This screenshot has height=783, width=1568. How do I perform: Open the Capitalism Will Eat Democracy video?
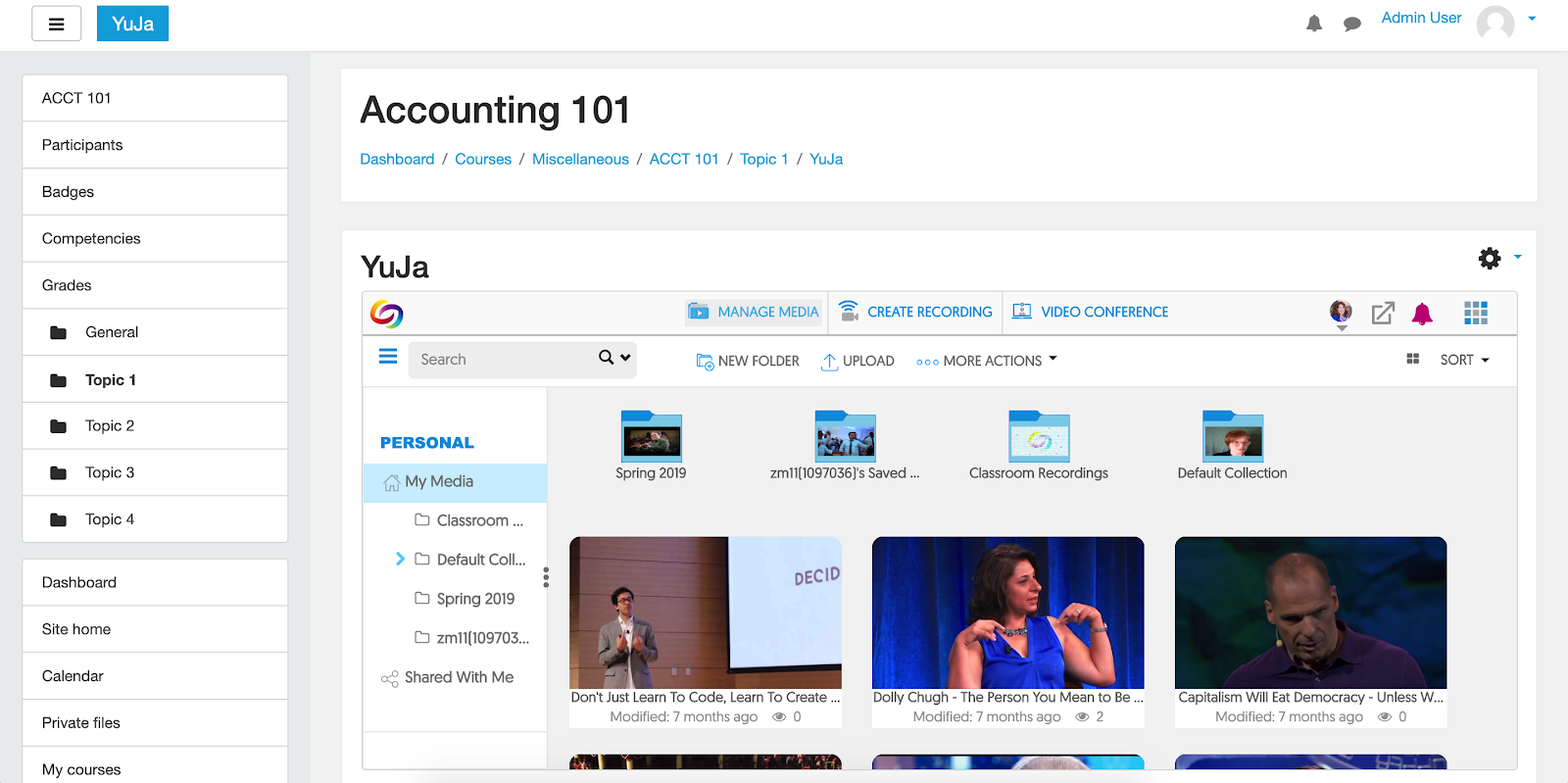(1311, 612)
